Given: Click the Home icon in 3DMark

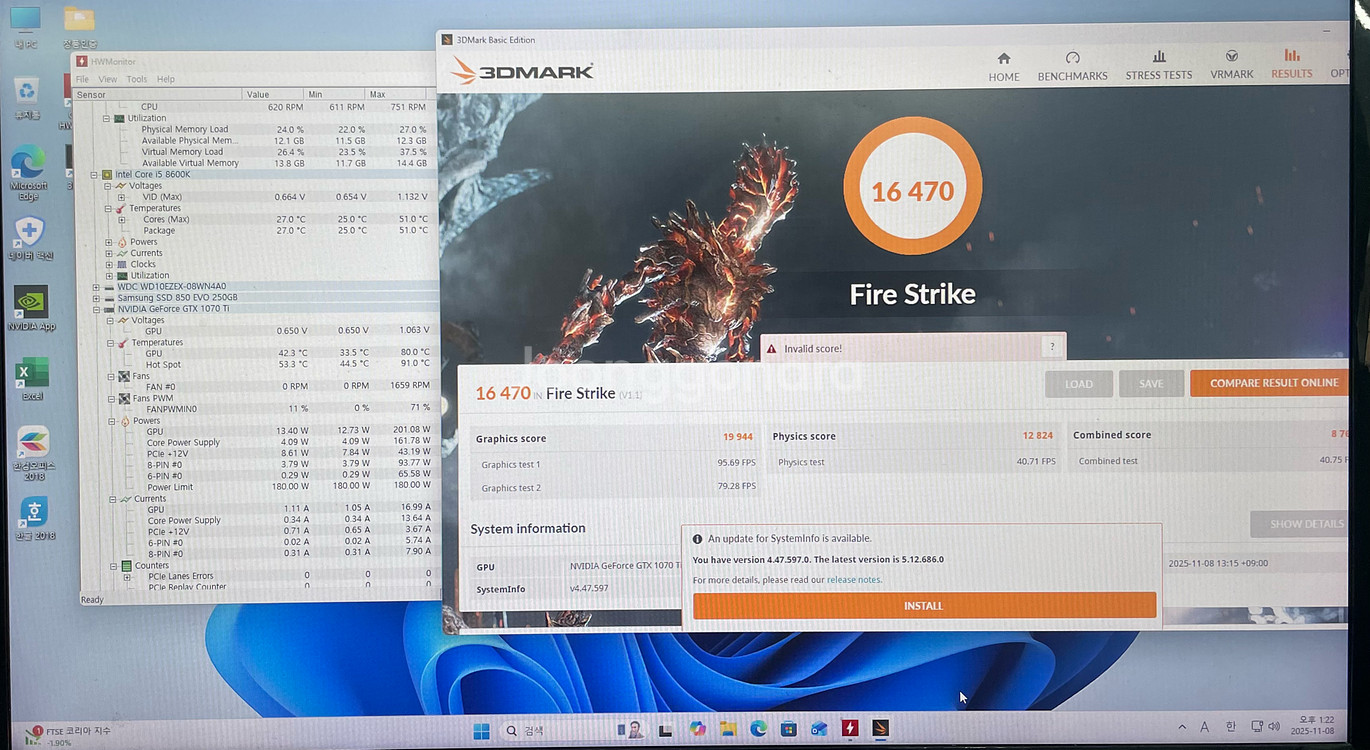Looking at the screenshot, I should click(1003, 65).
